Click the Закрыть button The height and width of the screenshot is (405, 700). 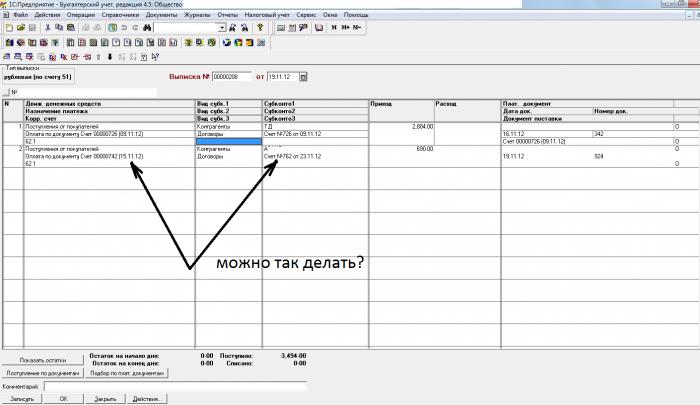[105, 399]
